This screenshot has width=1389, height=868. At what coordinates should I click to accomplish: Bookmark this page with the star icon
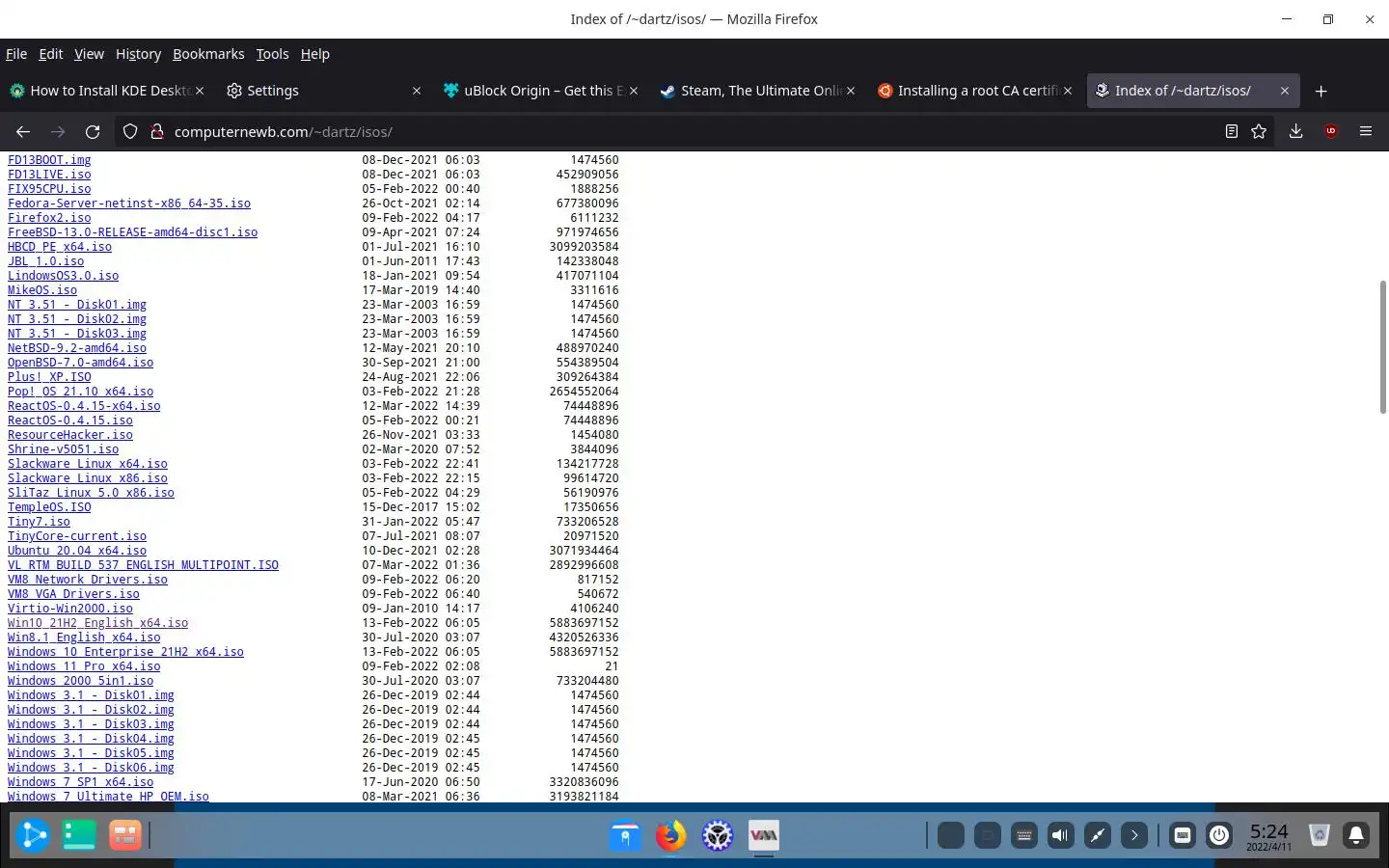click(1259, 131)
